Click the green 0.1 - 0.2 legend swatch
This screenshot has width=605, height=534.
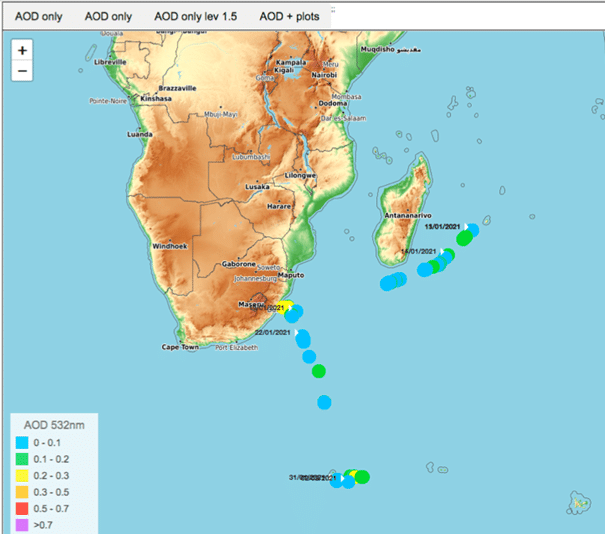click(23, 459)
